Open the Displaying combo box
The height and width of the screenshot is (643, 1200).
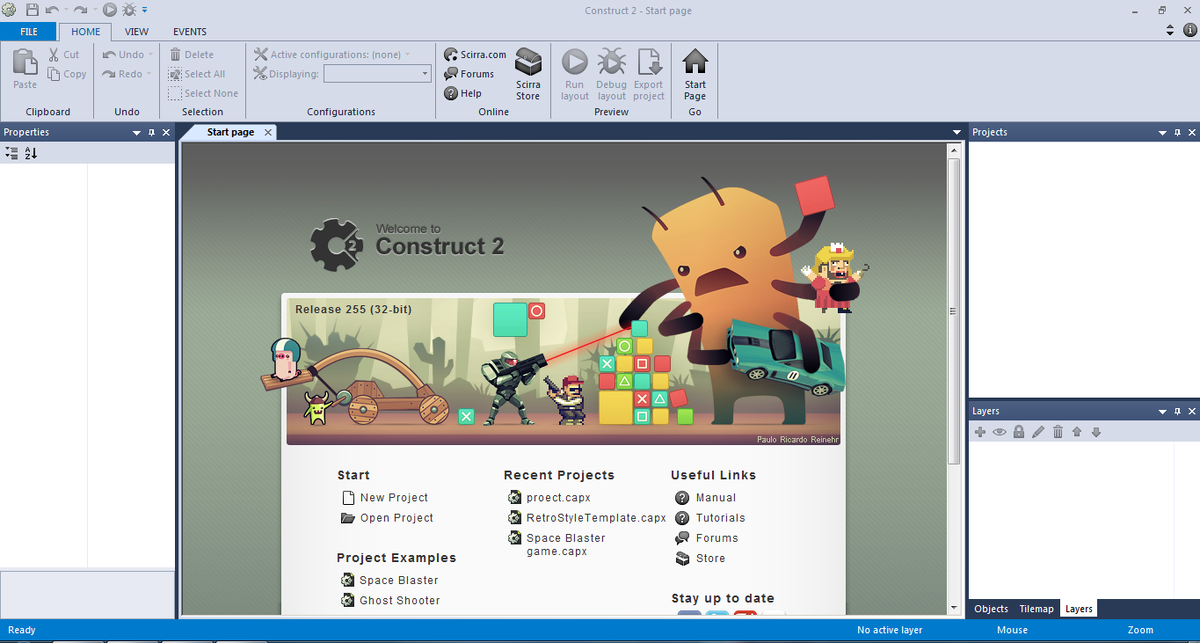click(378, 74)
